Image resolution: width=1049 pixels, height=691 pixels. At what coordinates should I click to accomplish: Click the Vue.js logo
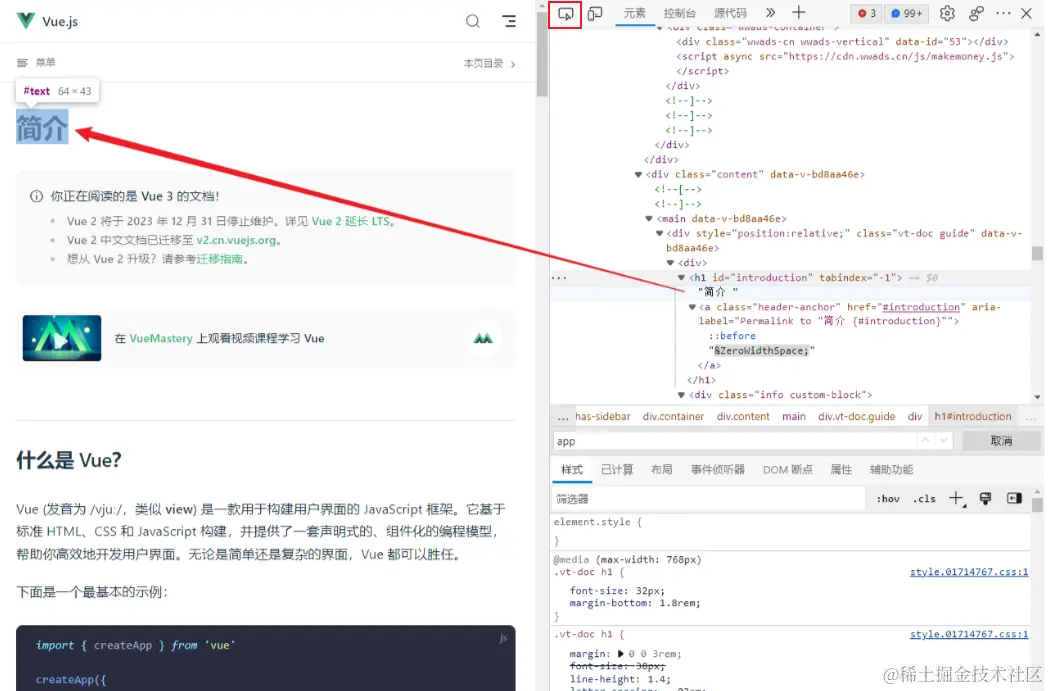(x=25, y=21)
